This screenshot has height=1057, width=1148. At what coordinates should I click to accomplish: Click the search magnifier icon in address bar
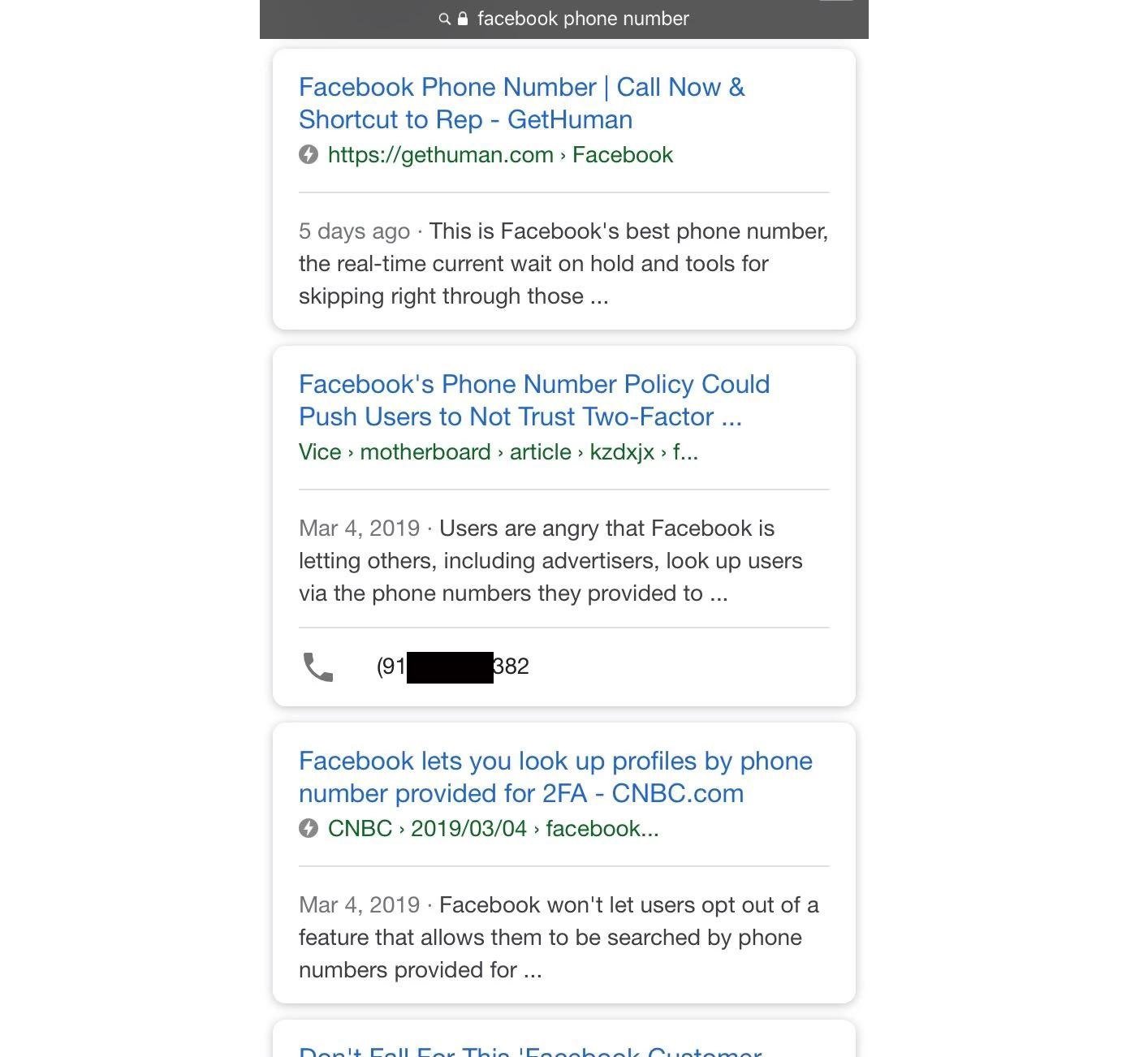(444, 19)
